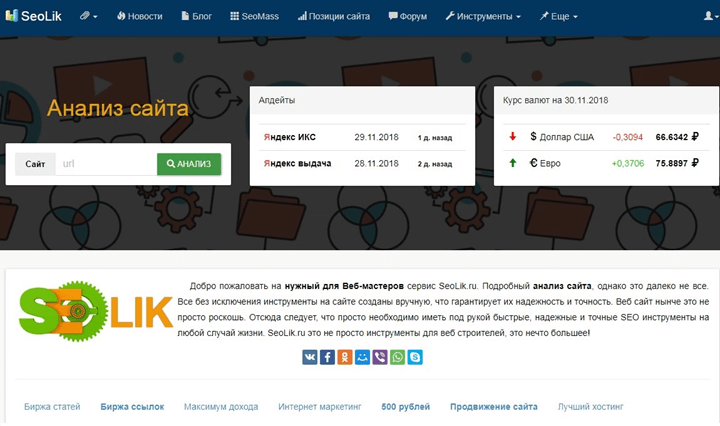The width and height of the screenshot is (720, 426).
Task: Click the green АНАЛИЗ button
Action: 189,164
